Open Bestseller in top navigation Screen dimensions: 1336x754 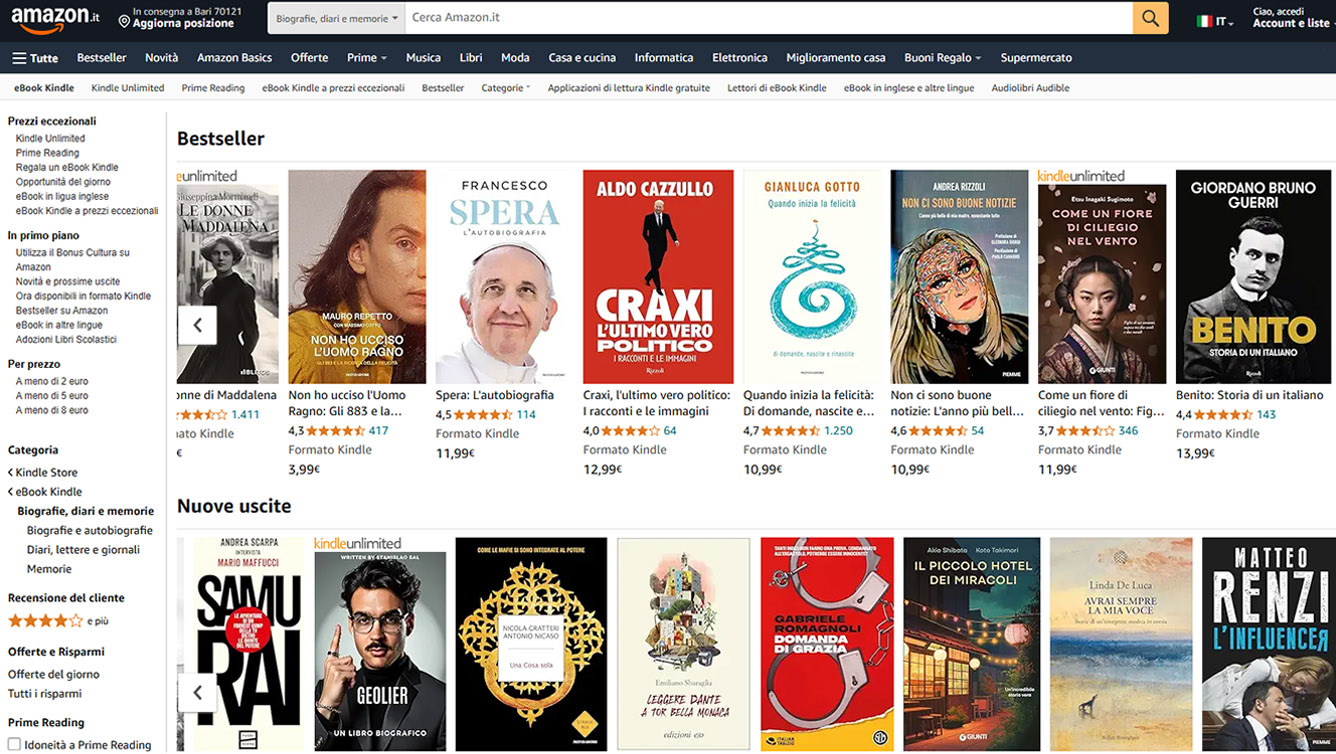[102, 58]
